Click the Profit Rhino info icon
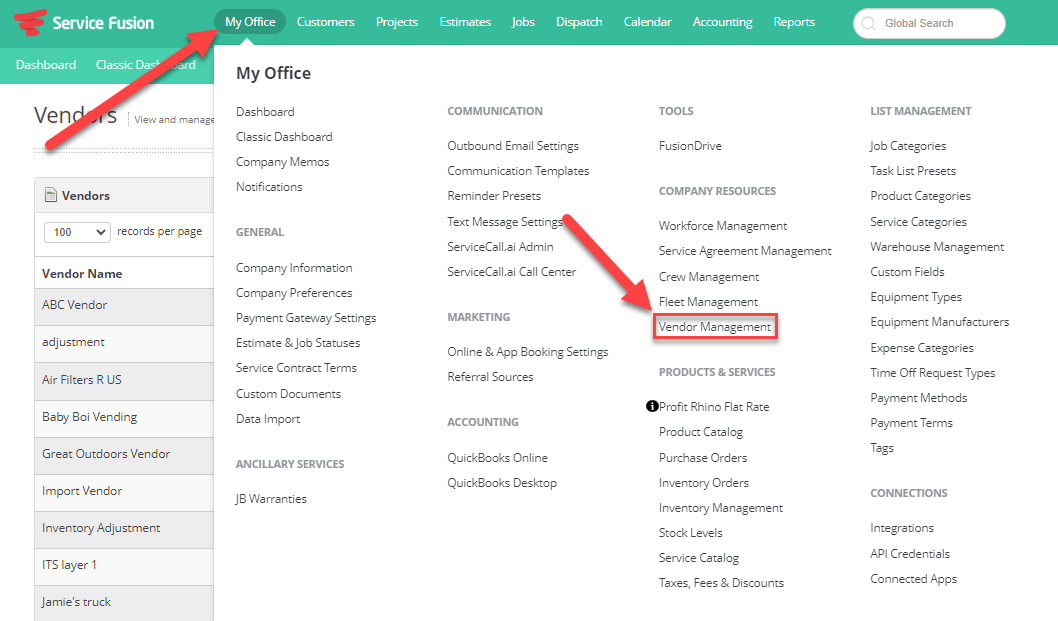The width and height of the screenshot is (1058, 621). [652, 406]
